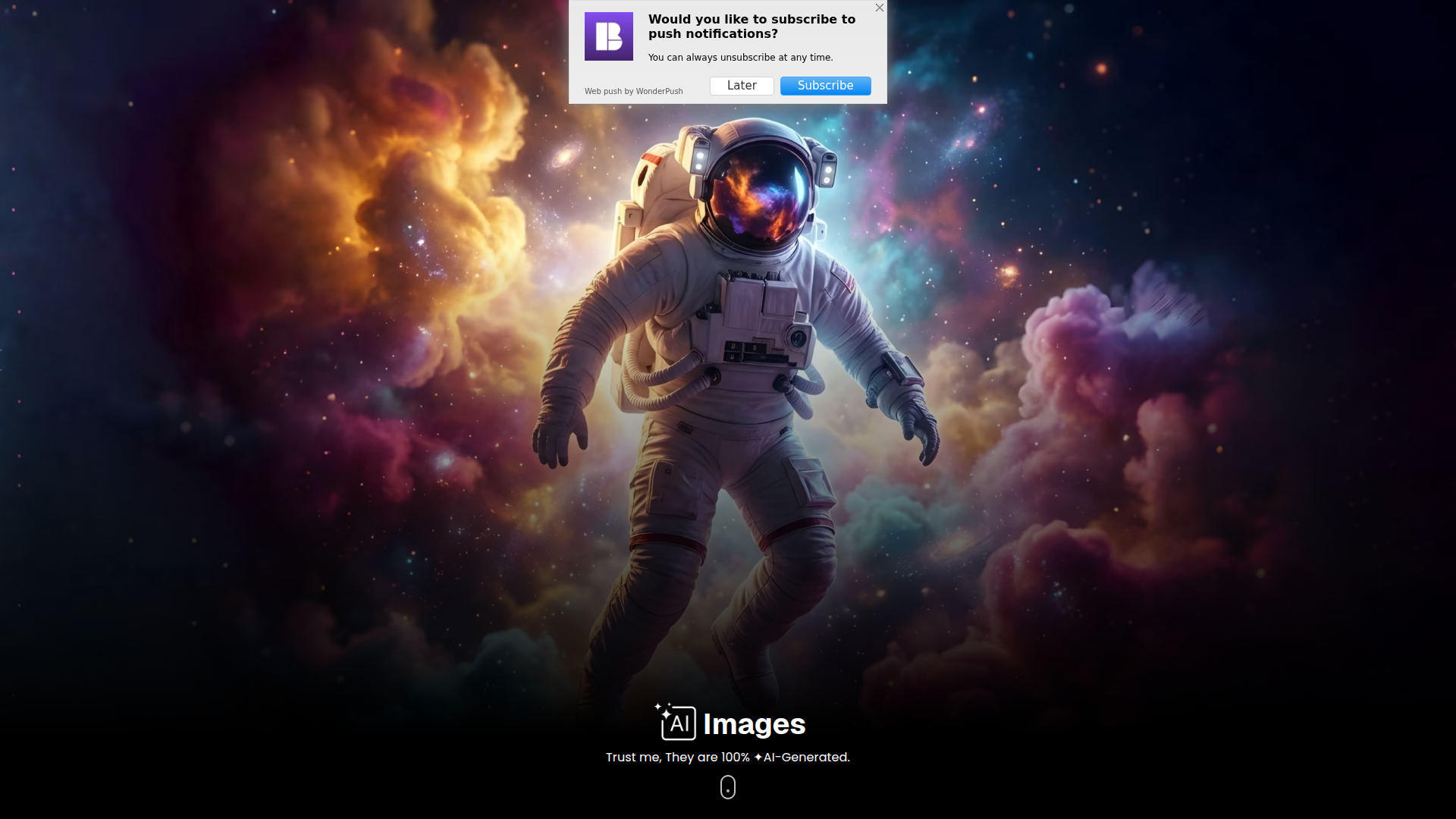The height and width of the screenshot is (819, 1456).
Task: Click the Subscribe button
Action: (x=825, y=86)
